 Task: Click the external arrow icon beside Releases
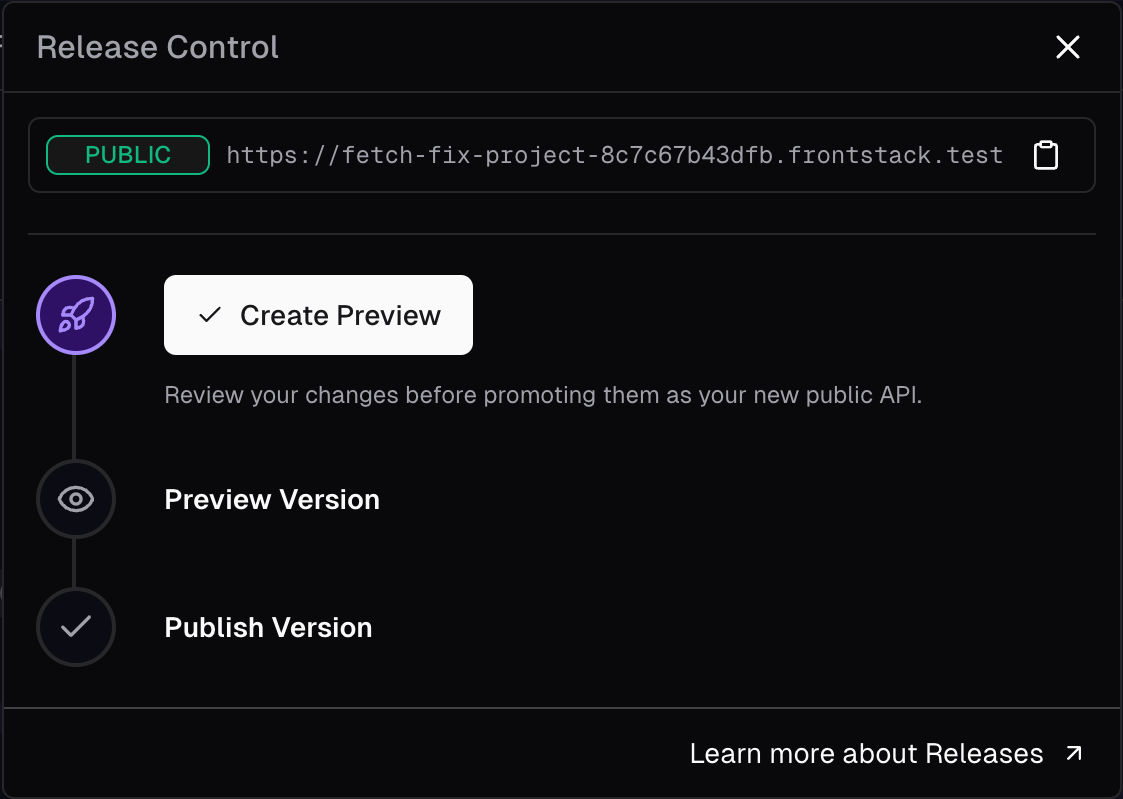coord(1074,753)
